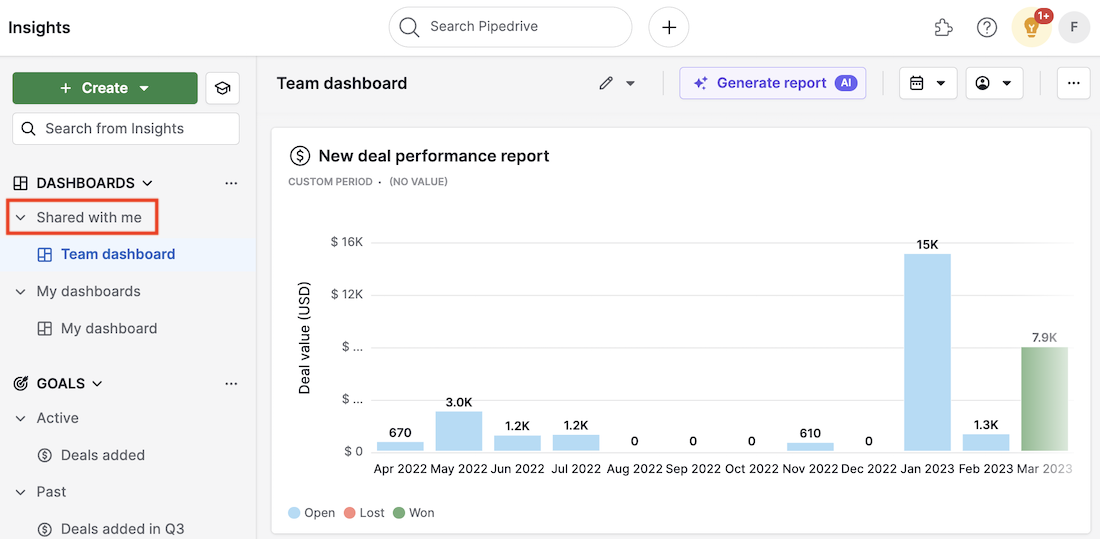The height and width of the screenshot is (539, 1100).
Task: Toggle the Lost legend item
Action: tap(364, 513)
